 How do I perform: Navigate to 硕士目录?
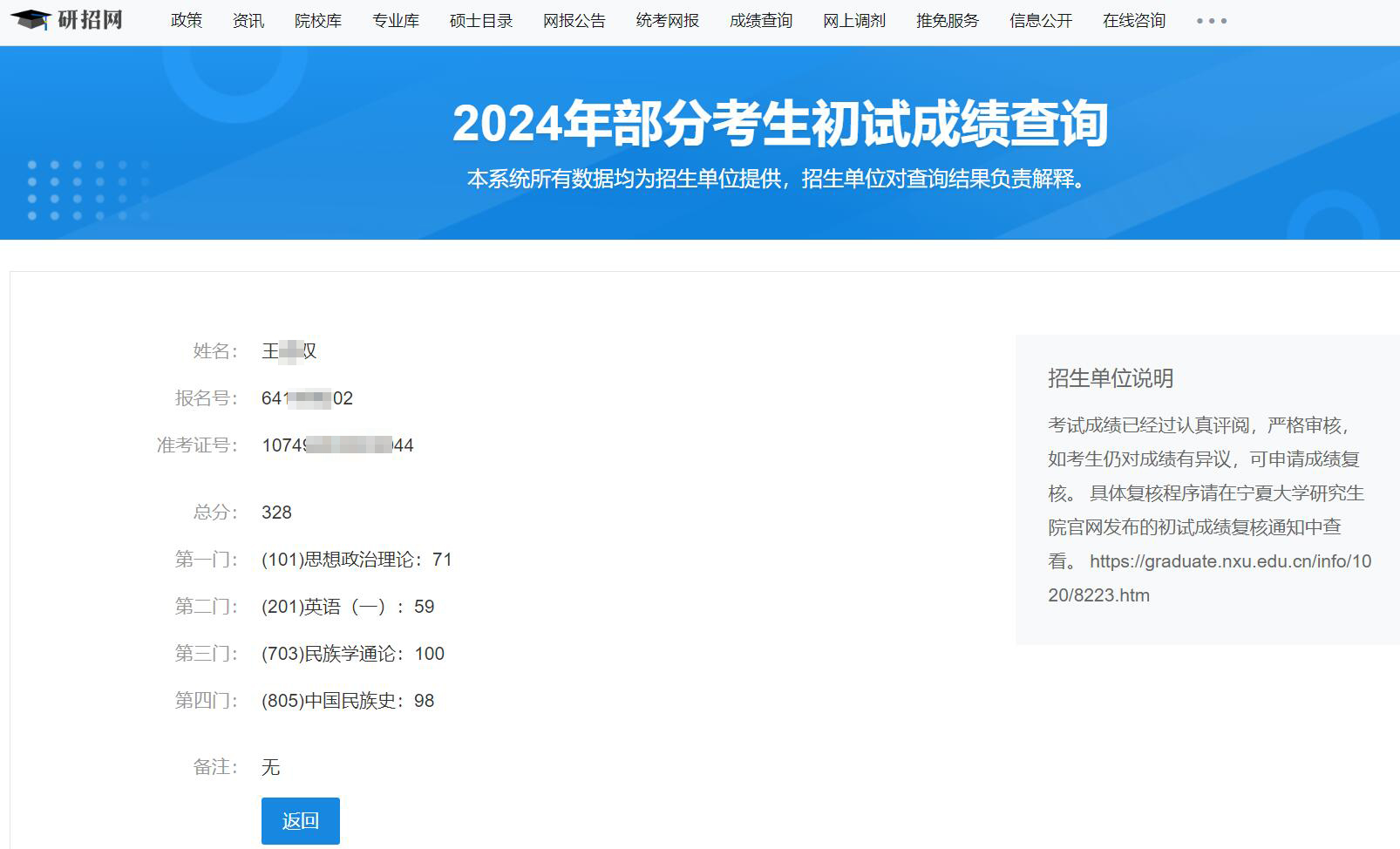pos(481,21)
